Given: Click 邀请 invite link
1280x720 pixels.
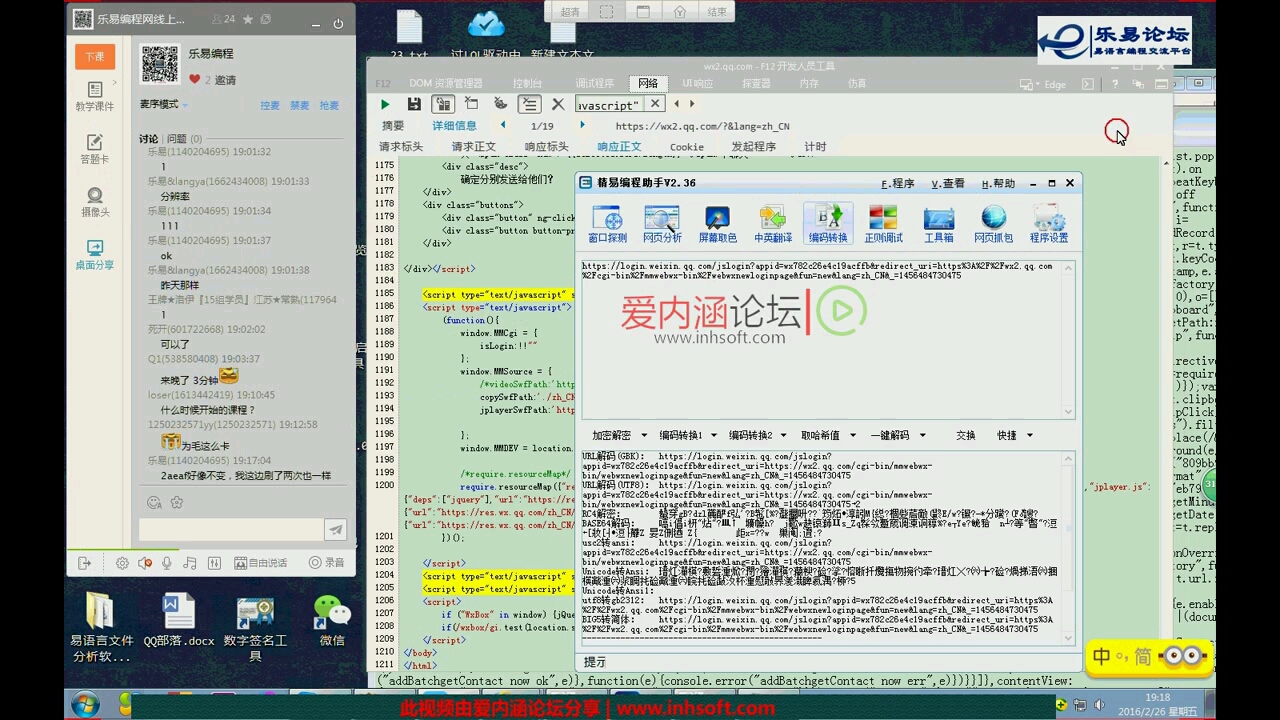Looking at the screenshot, I should click(225, 80).
